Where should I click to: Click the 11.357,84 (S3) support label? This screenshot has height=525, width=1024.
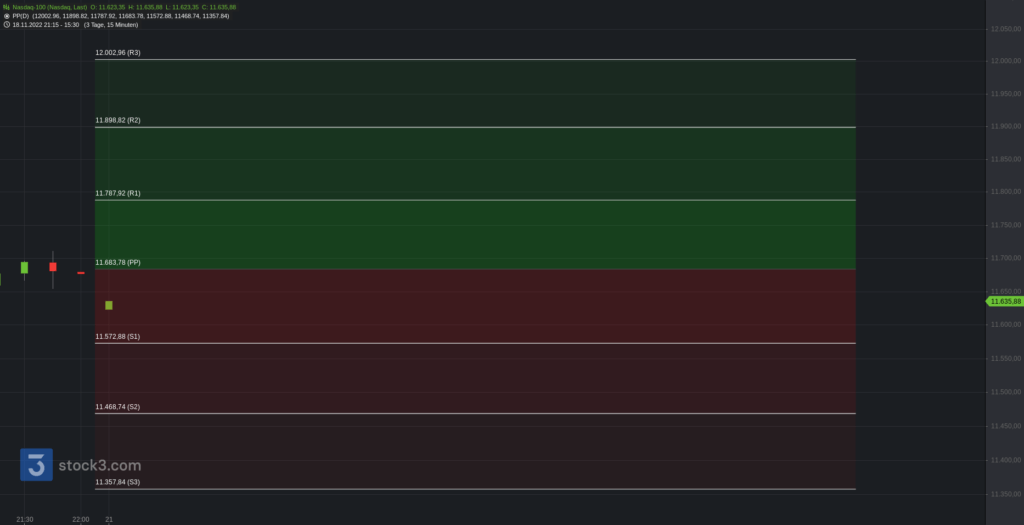[118, 482]
